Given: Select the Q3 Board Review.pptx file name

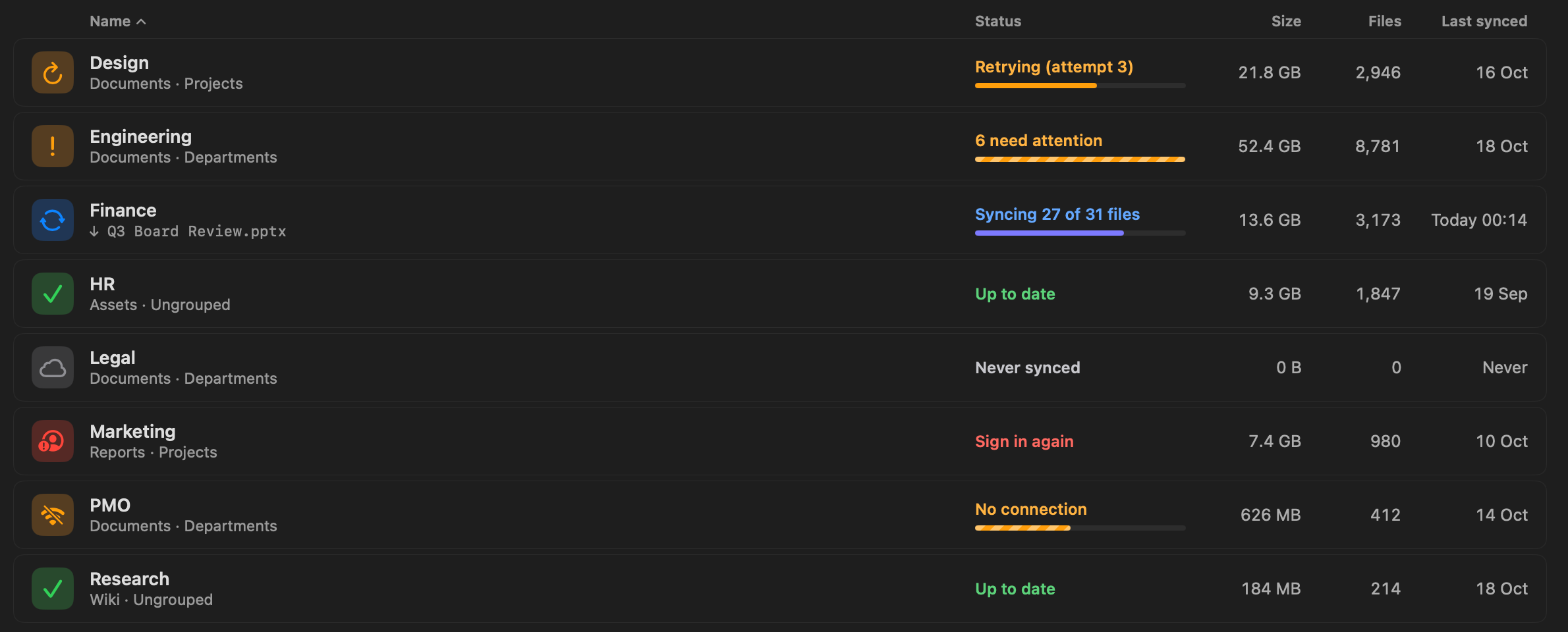Looking at the screenshot, I should point(196,231).
